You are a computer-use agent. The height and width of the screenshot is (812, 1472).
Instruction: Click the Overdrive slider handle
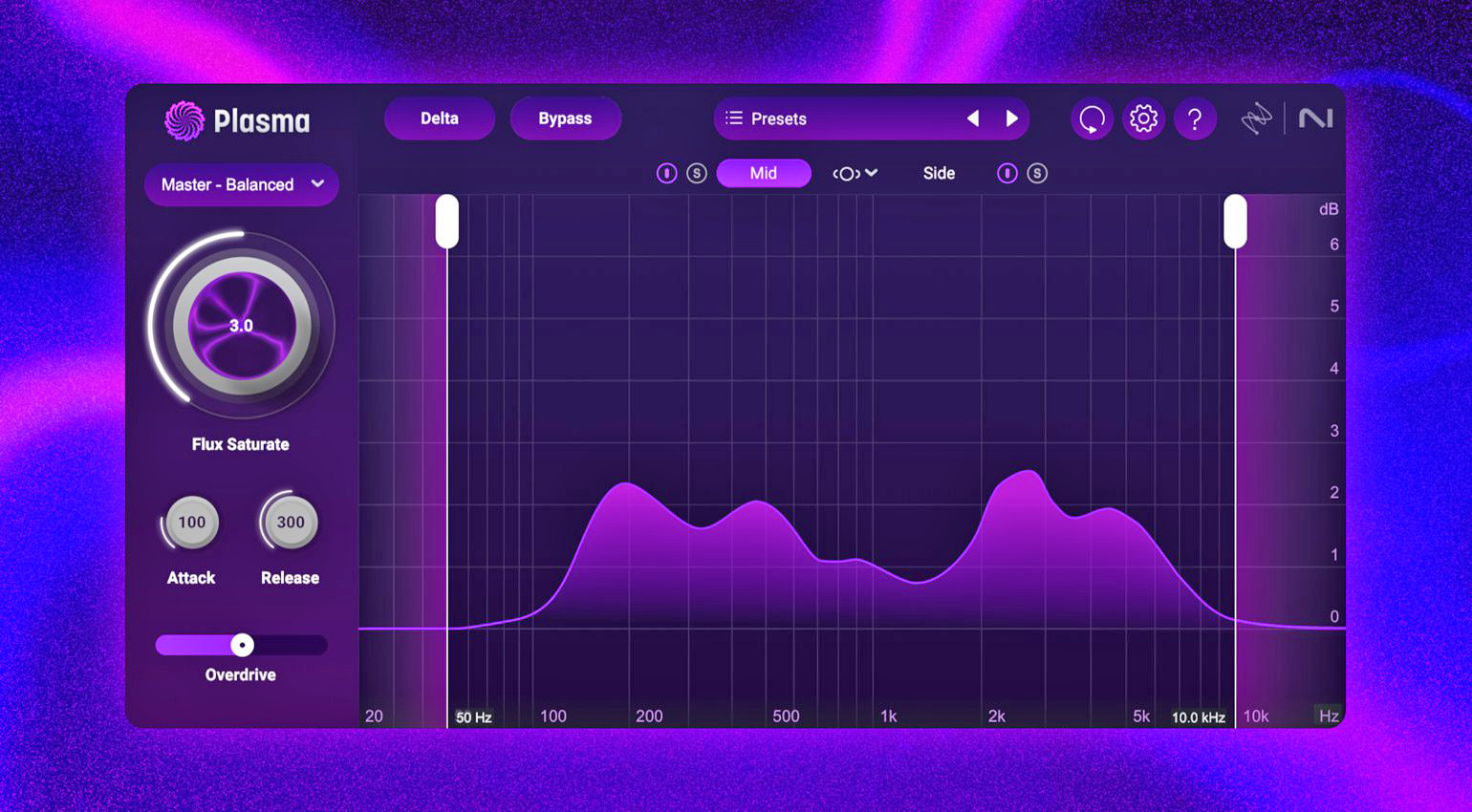coord(243,645)
